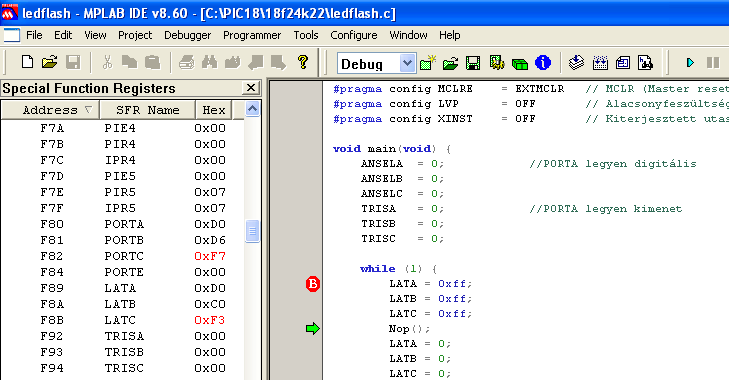Click the Copy toolbar icon
The height and width of the screenshot is (380, 729).
(129, 62)
